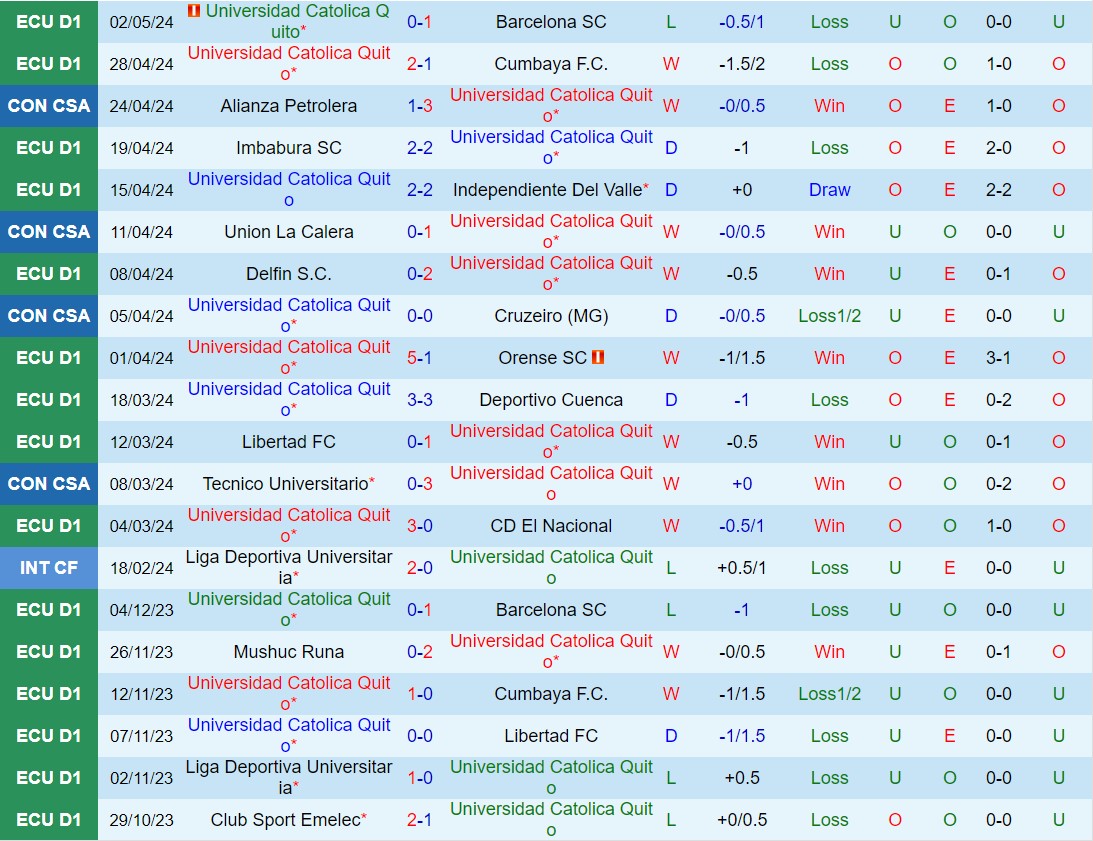The height and width of the screenshot is (841, 1093).
Task: Open the Alianza Petrolera team page
Action: pyautogui.click(x=289, y=105)
